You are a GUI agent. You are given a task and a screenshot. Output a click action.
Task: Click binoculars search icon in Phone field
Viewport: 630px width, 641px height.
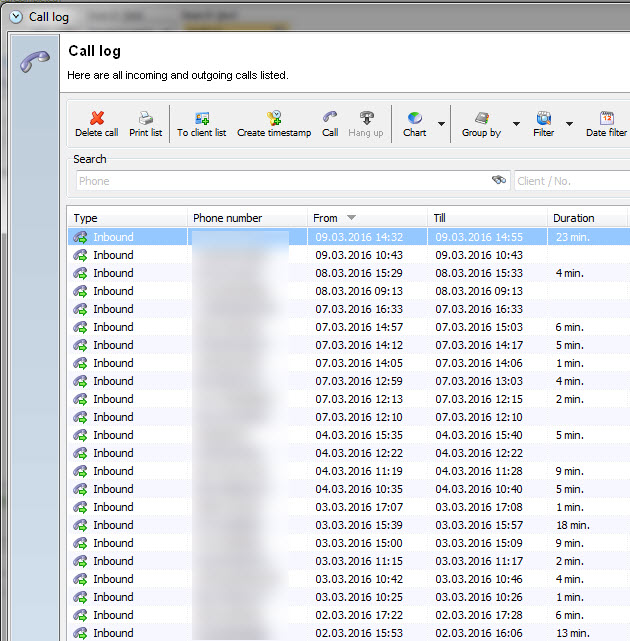(499, 181)
